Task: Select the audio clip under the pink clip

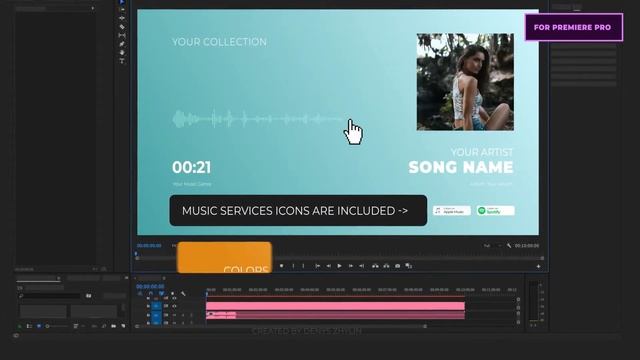Action: pyautogui.click(x=335, y=315)
